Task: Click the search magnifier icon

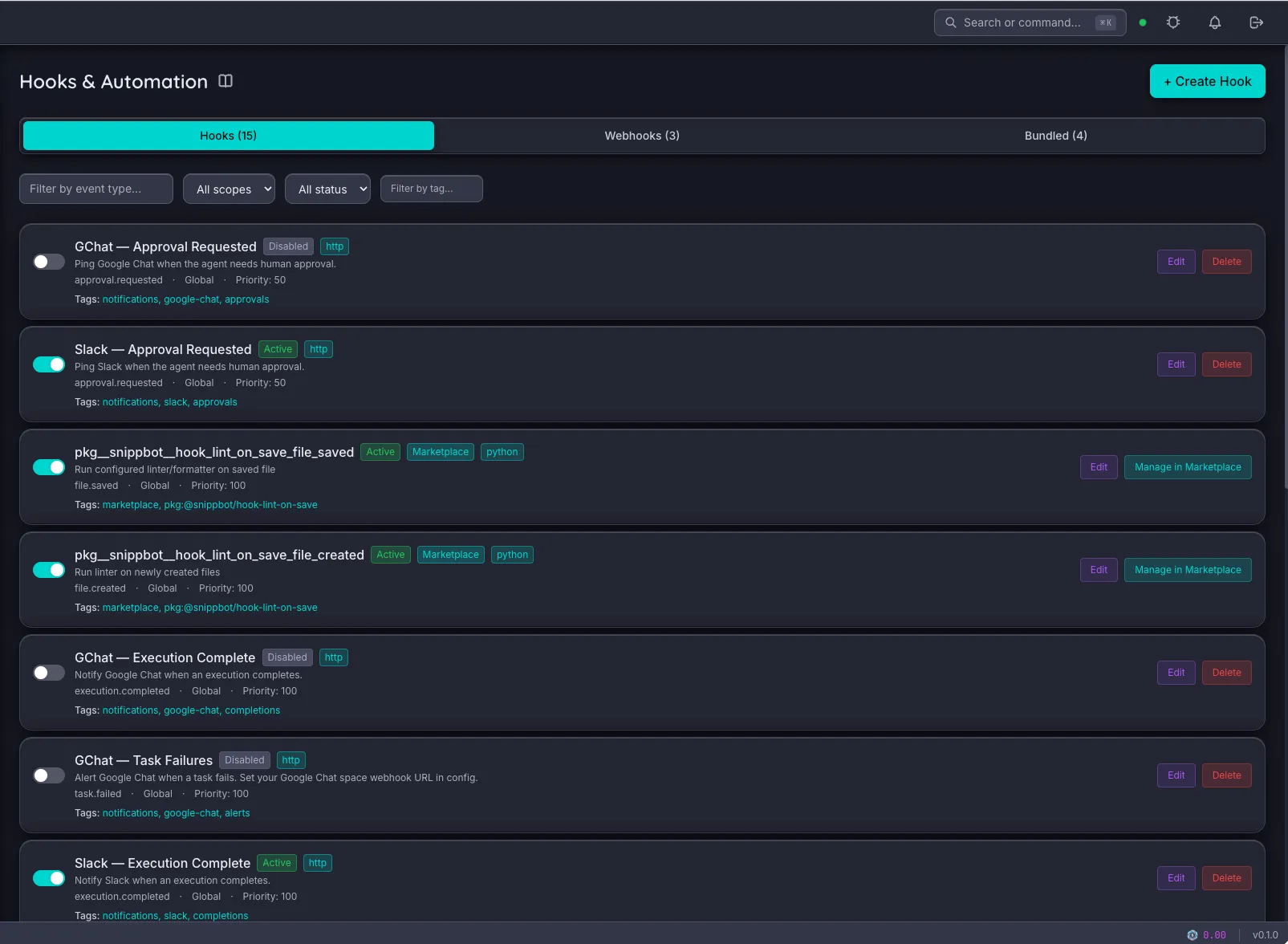Action: (x=951, y=22)
